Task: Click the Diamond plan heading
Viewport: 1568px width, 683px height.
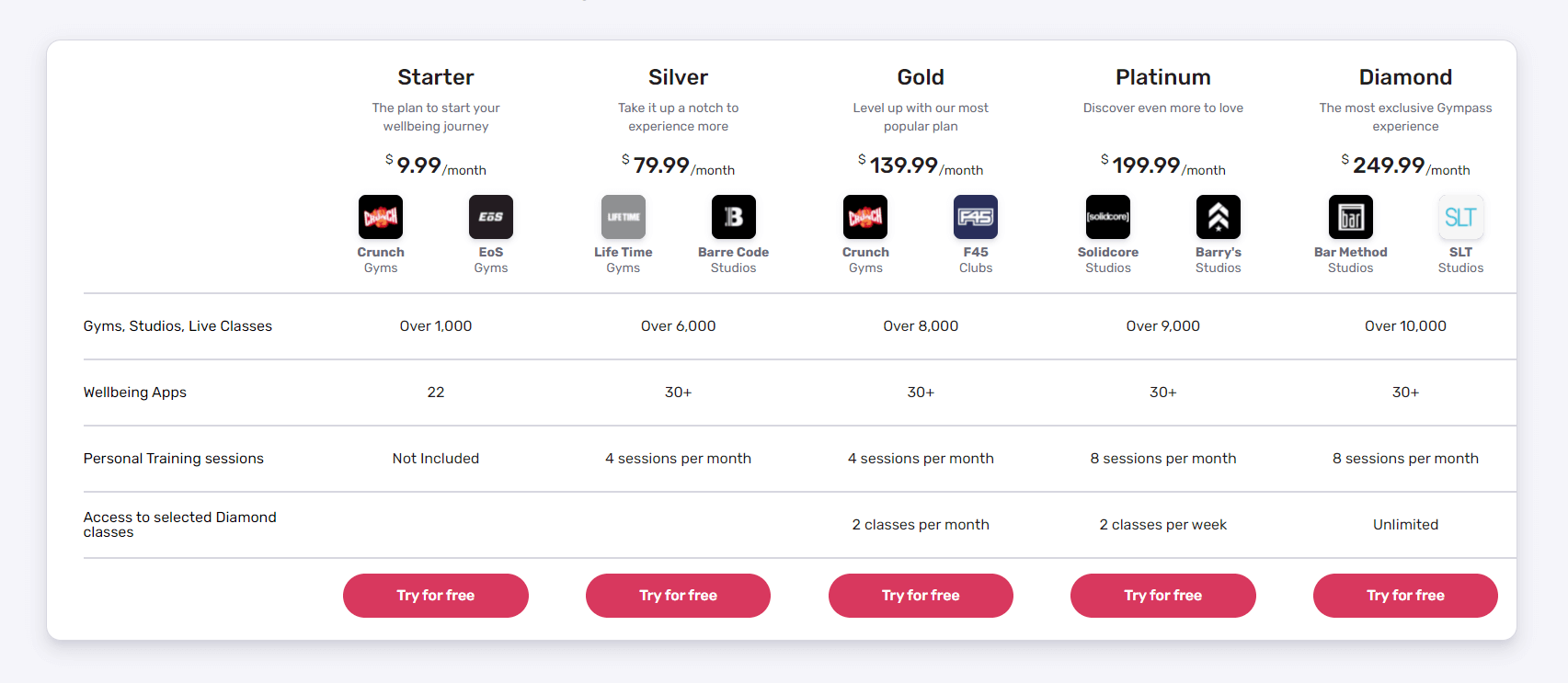Action: (x=1405, y=77)
